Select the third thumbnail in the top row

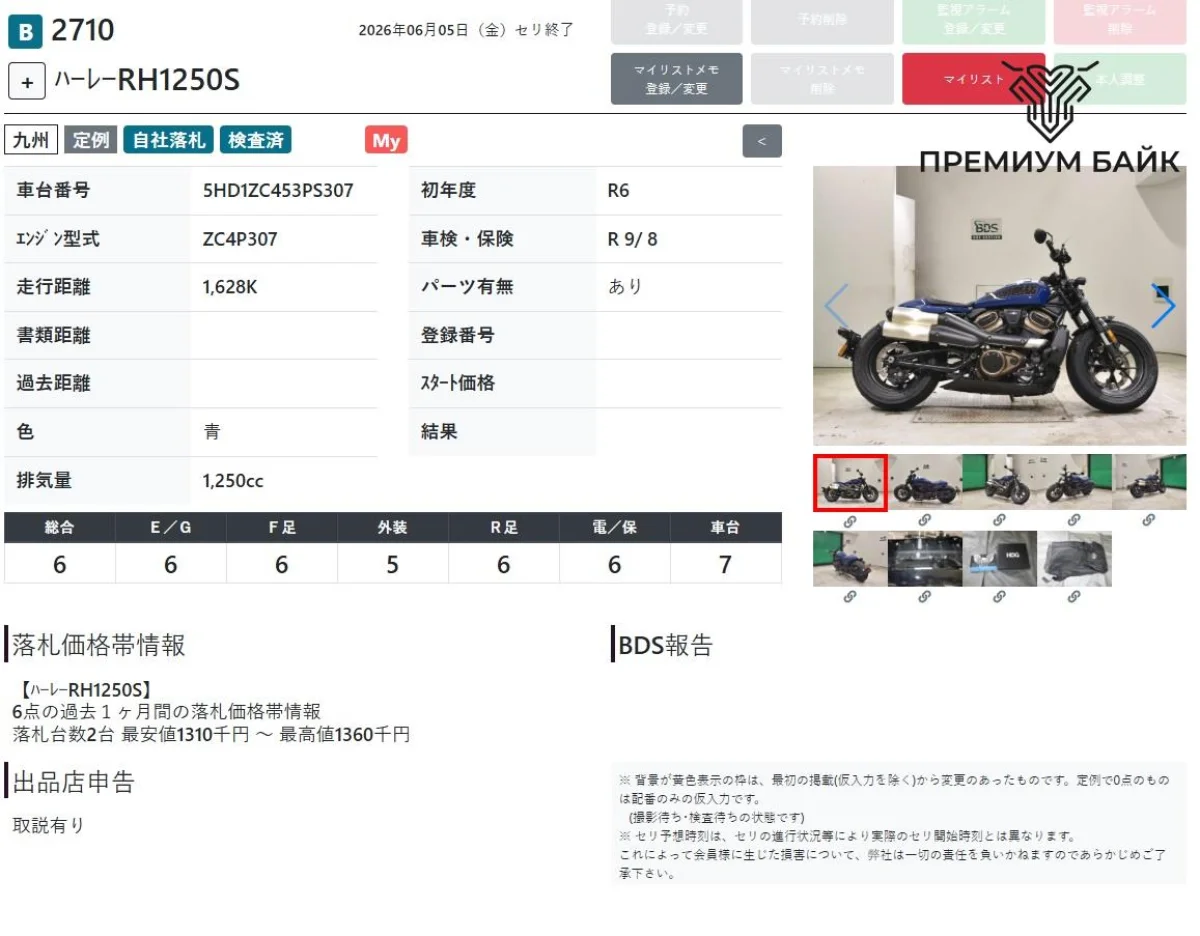click(x=1000, y=483)
